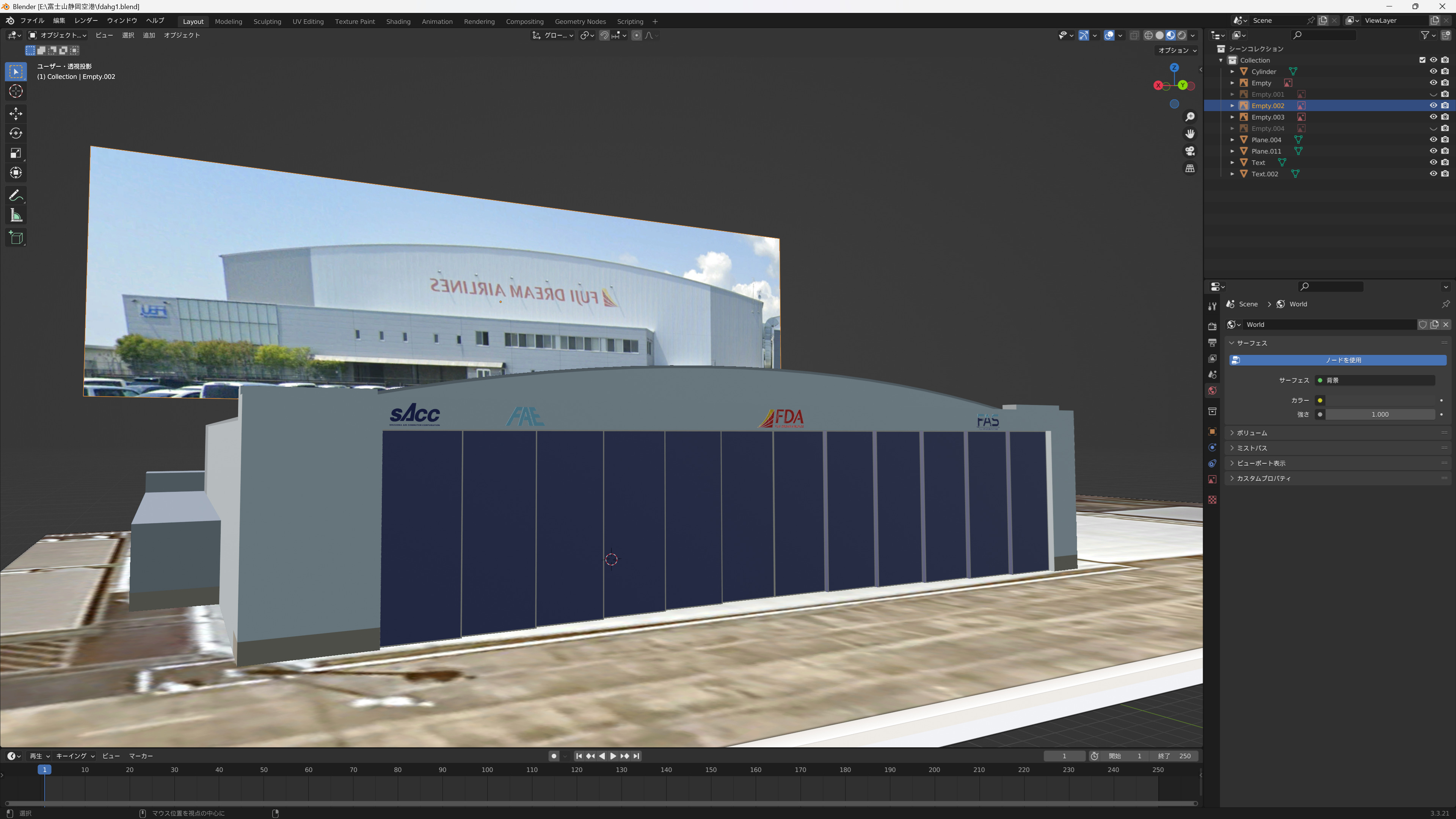Open the Scene properties tab
1456x819 pixels.
[1212, 374]
